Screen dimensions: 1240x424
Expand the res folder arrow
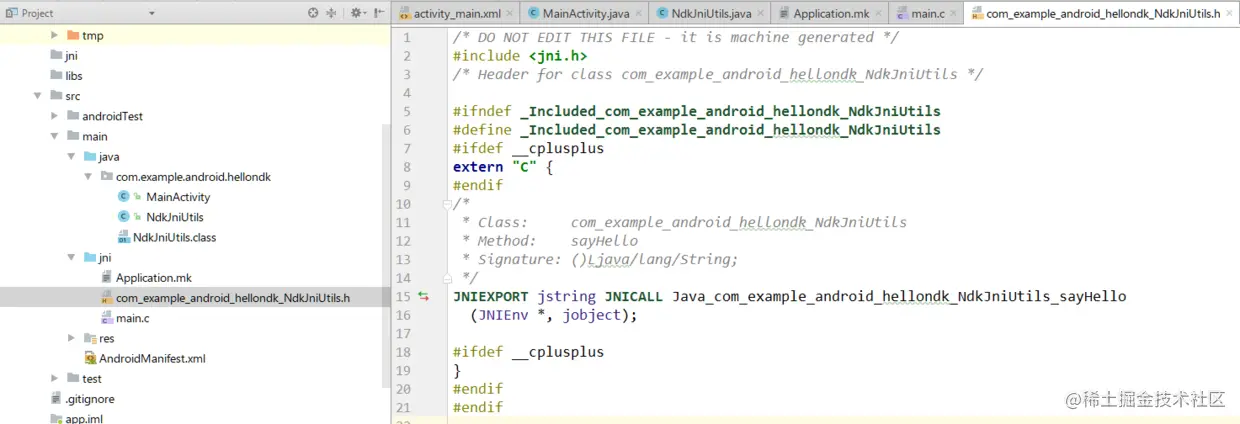pyautogui.click(x=71, y=338)
